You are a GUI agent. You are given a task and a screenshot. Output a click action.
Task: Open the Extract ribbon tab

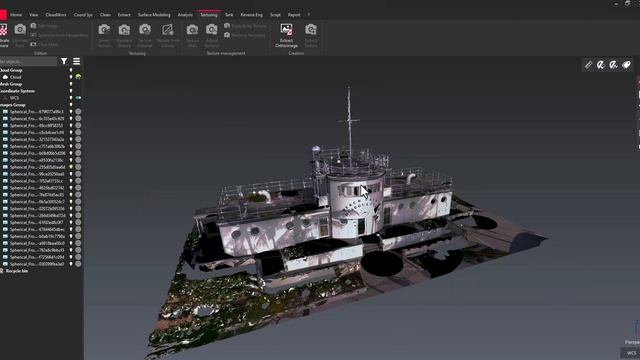click(x=124, y=15)
